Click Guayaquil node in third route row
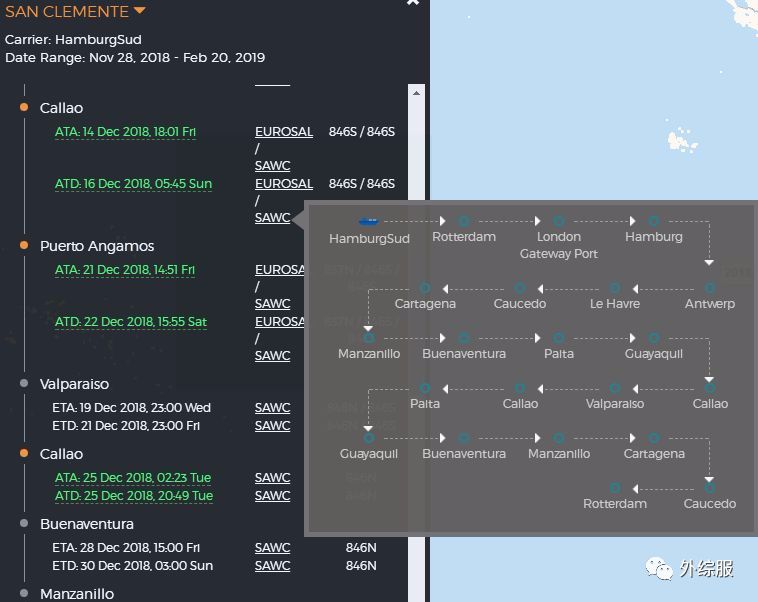Screen dimensions: 758x602 tap(654, 338)
